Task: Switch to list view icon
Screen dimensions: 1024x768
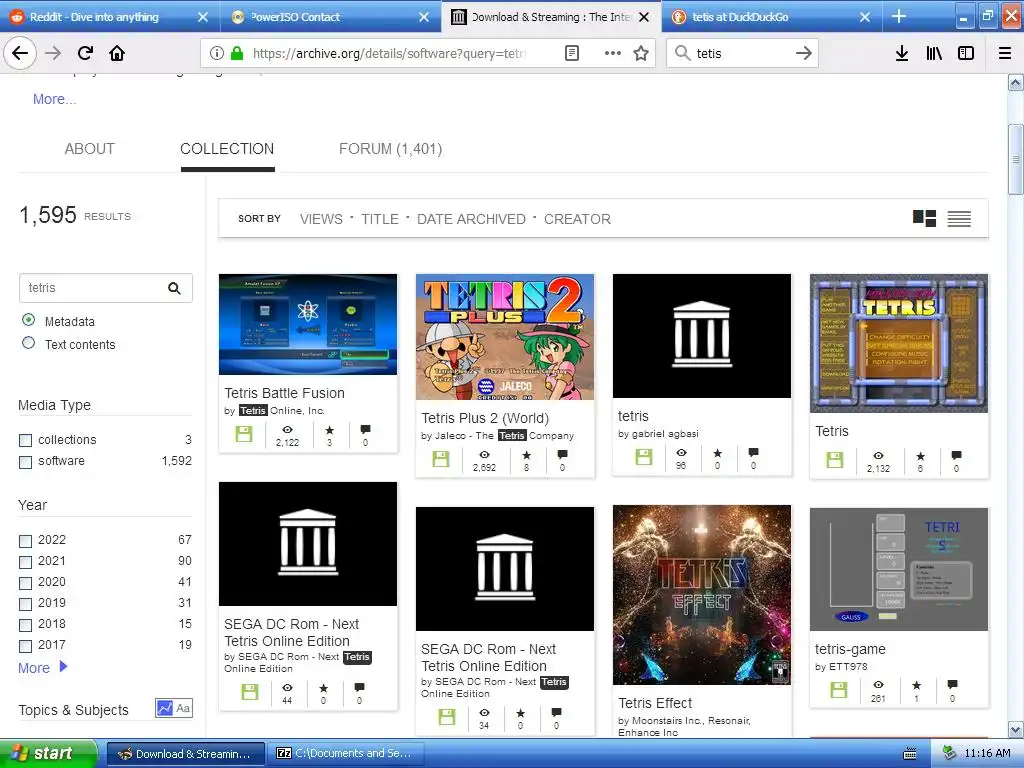Action: (x=959, y=218)
